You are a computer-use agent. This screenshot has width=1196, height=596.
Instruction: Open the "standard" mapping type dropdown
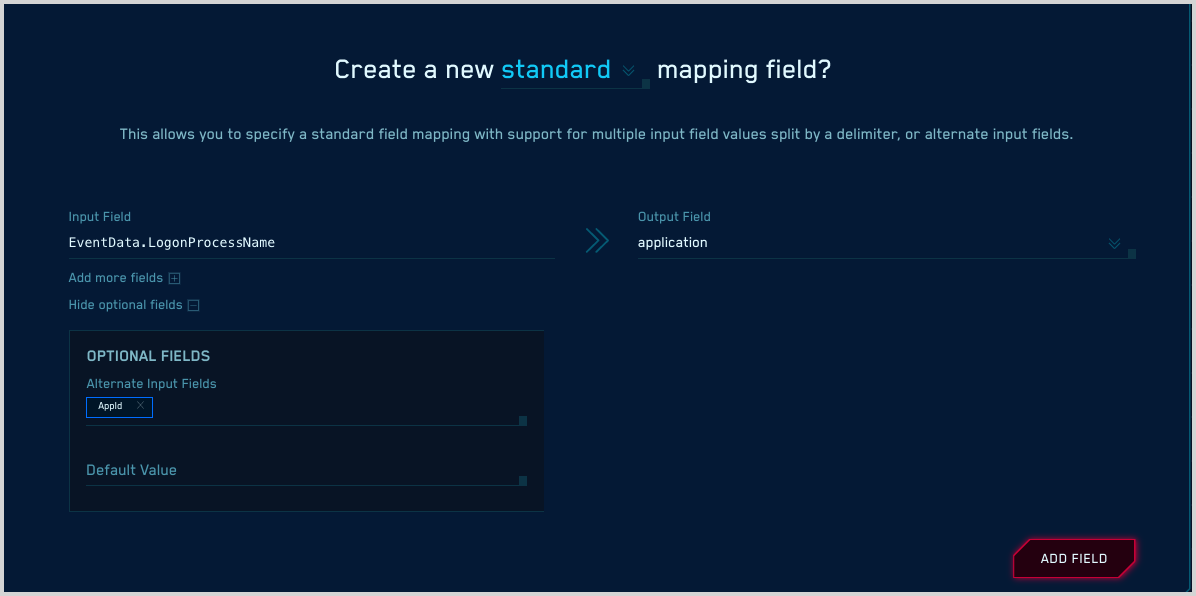[556, 70]
